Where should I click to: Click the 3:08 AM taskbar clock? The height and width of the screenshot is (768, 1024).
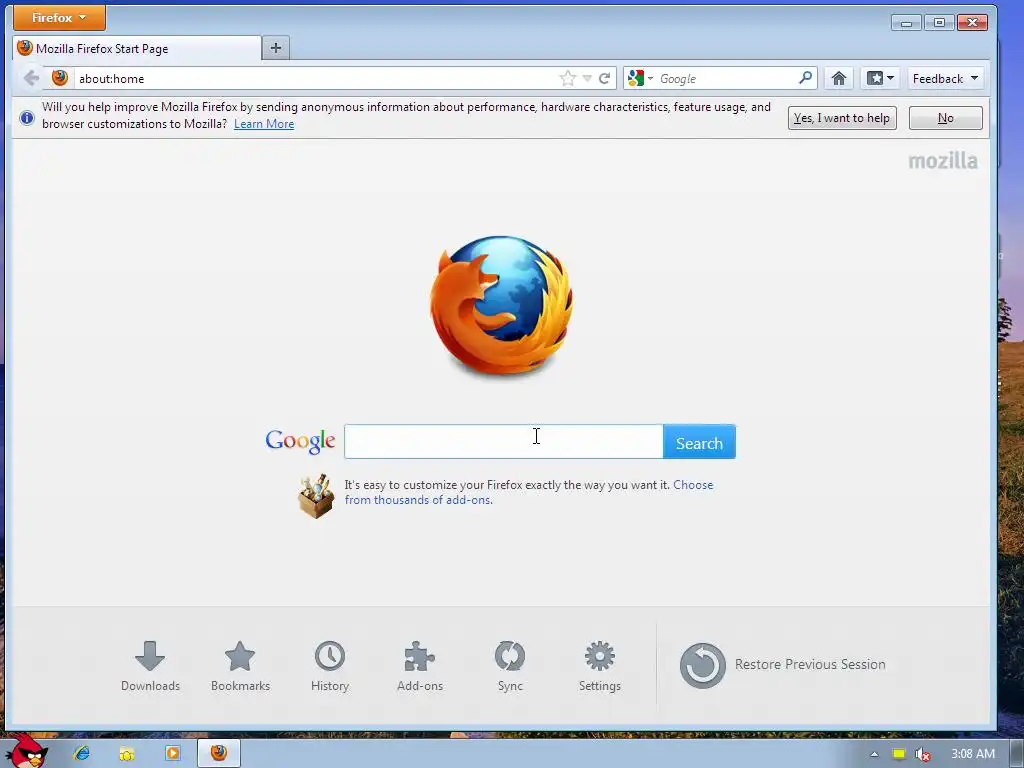[x=973, y=754]
